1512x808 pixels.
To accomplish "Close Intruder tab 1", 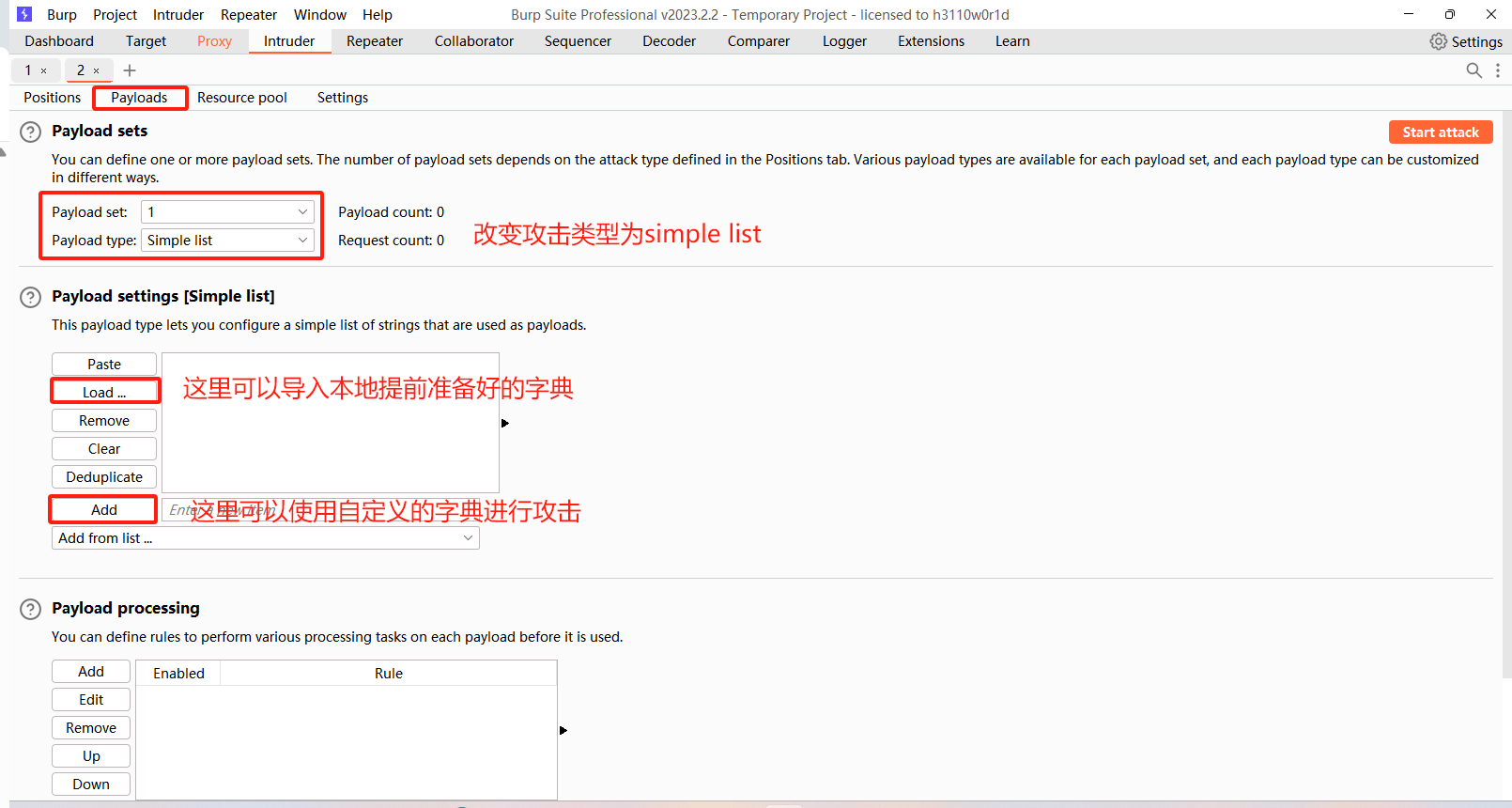I will (x=44, y=70).
